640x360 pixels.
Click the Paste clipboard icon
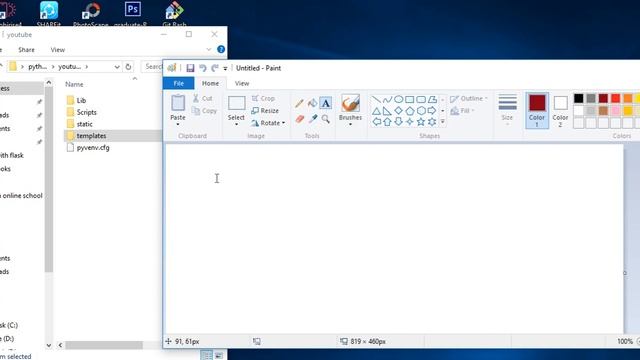178,102
